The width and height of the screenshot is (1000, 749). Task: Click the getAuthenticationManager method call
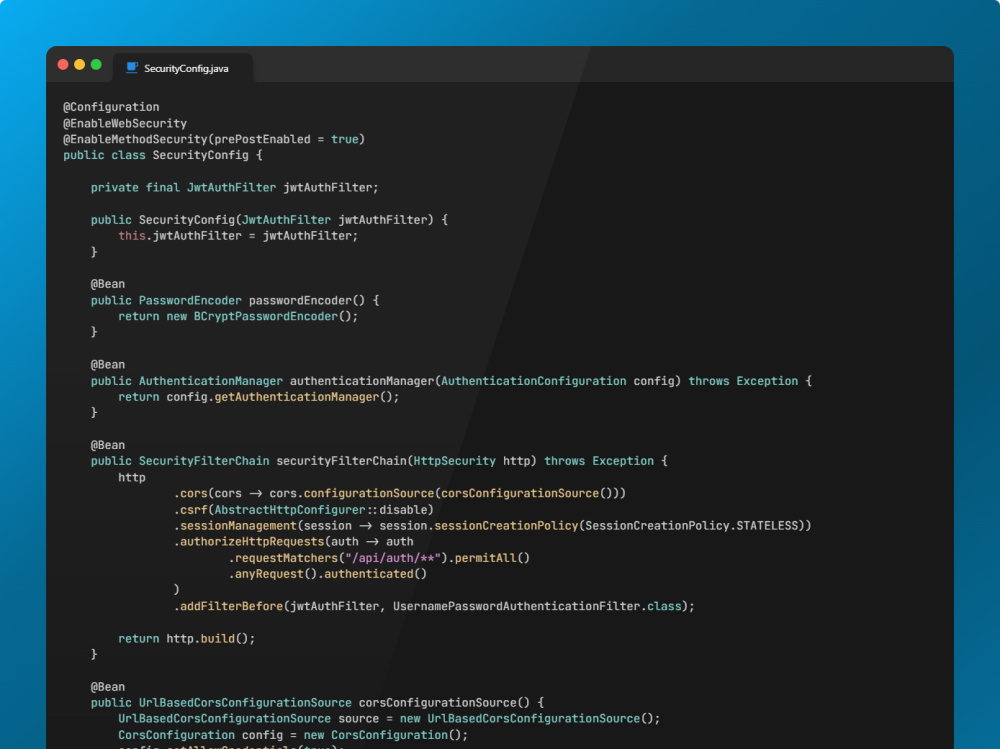297,397
